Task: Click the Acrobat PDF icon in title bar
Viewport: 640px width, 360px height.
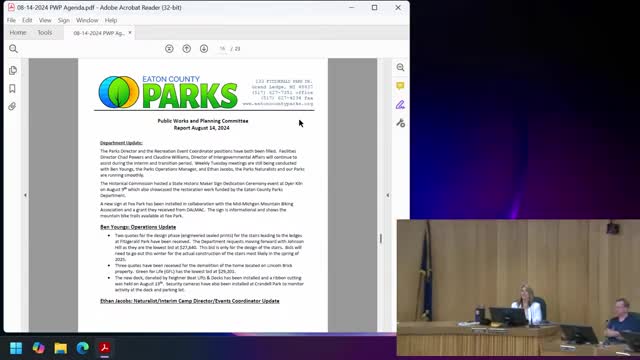Action: point(11,7)
